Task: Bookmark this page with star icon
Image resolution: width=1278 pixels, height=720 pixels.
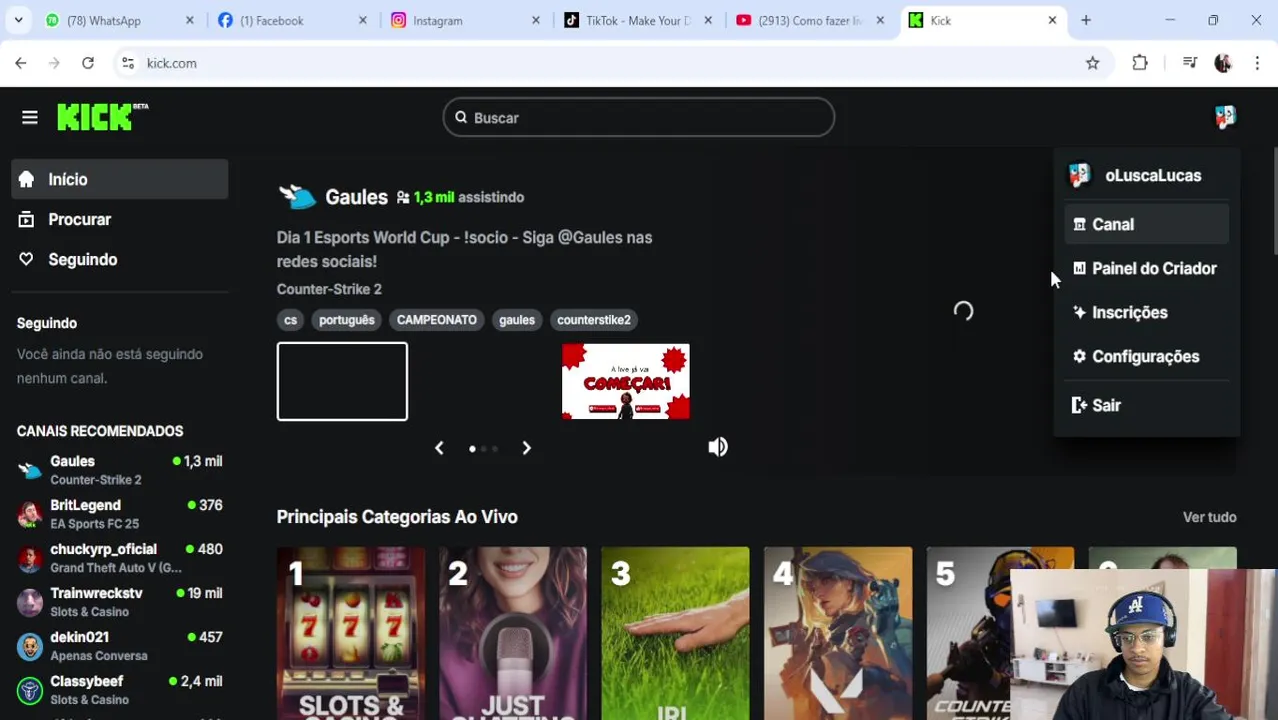Action: pyautogui.click(x=1092, y=63)
